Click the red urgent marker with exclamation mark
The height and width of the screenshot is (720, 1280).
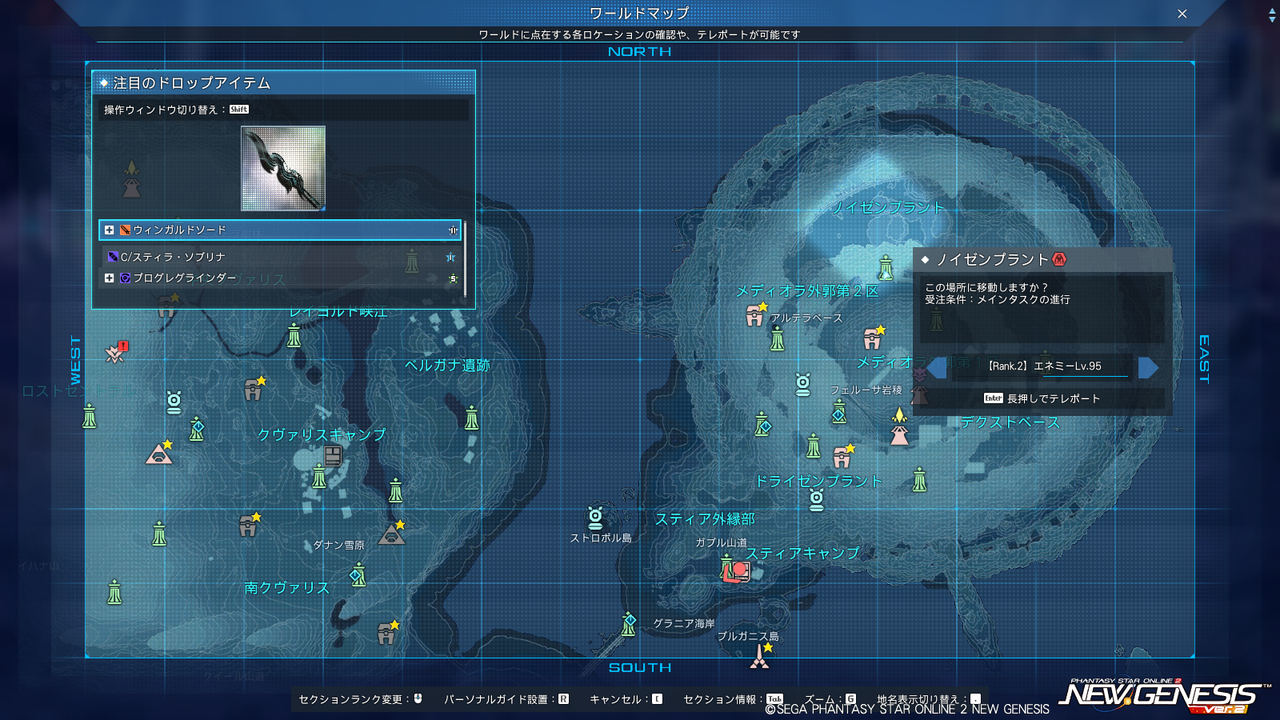click(x=117, y=352)
